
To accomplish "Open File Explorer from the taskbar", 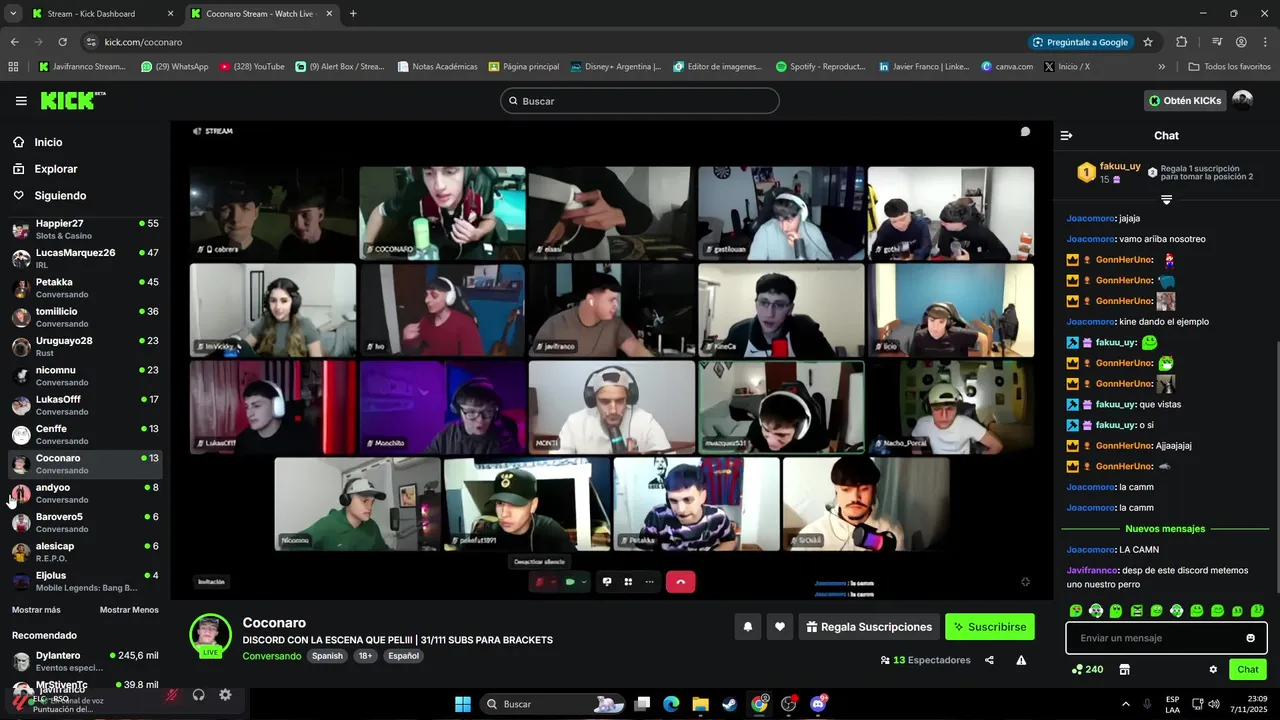I will tap(700, 704).
